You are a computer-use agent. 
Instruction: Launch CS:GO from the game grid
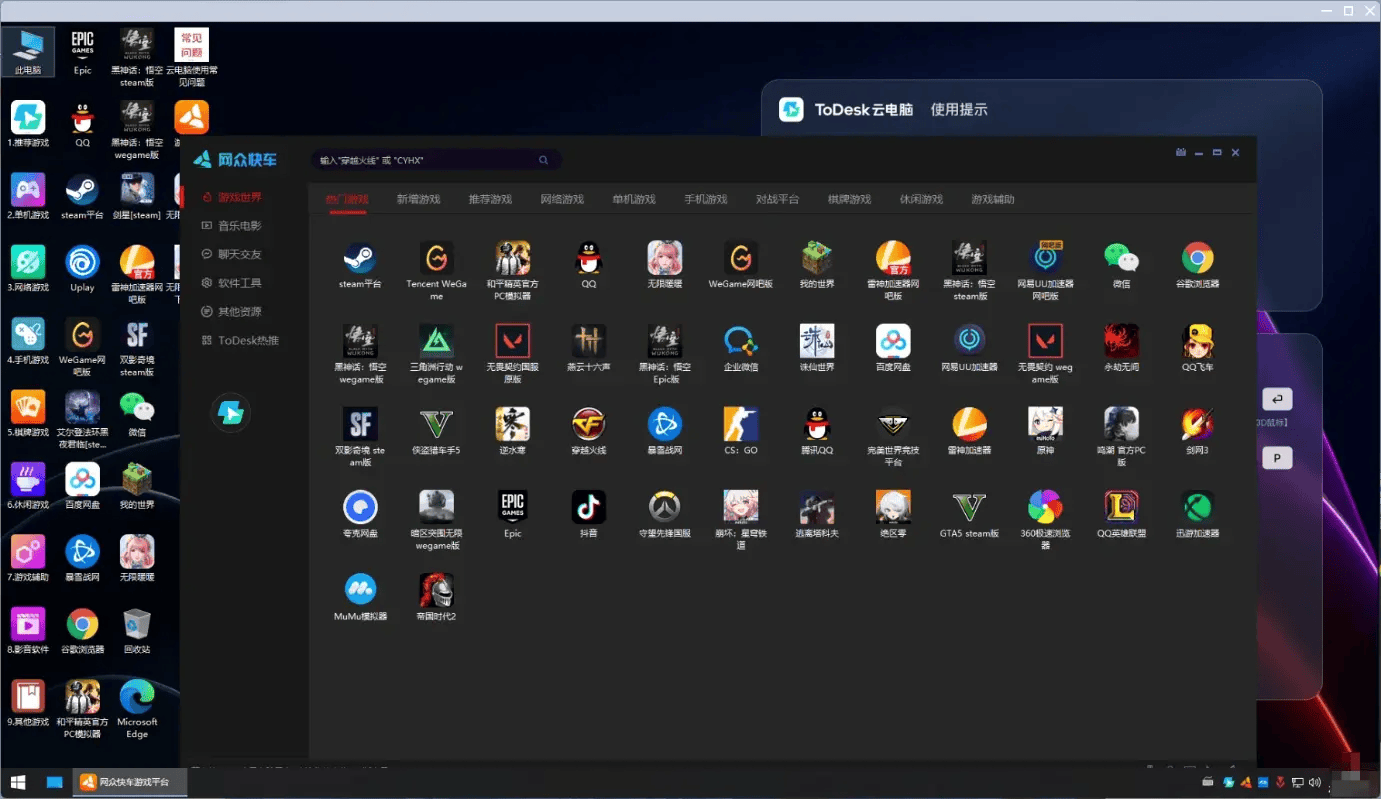pos(741,425)
